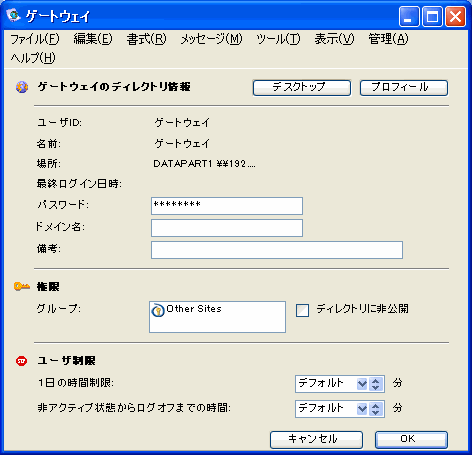The width and height of the screenshot is (472, 455).
Task: Click the directory info globe icon
Action: [22, 87]
